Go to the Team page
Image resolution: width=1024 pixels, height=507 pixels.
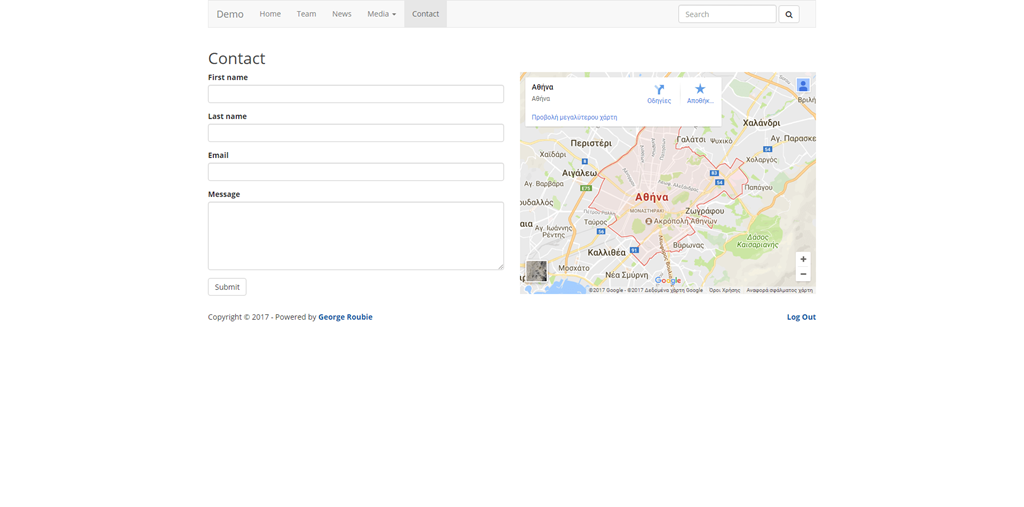pos(306,14)
